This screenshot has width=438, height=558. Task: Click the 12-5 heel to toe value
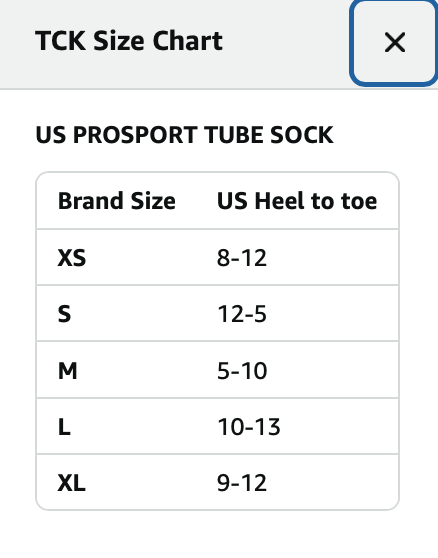pos(242,314)
